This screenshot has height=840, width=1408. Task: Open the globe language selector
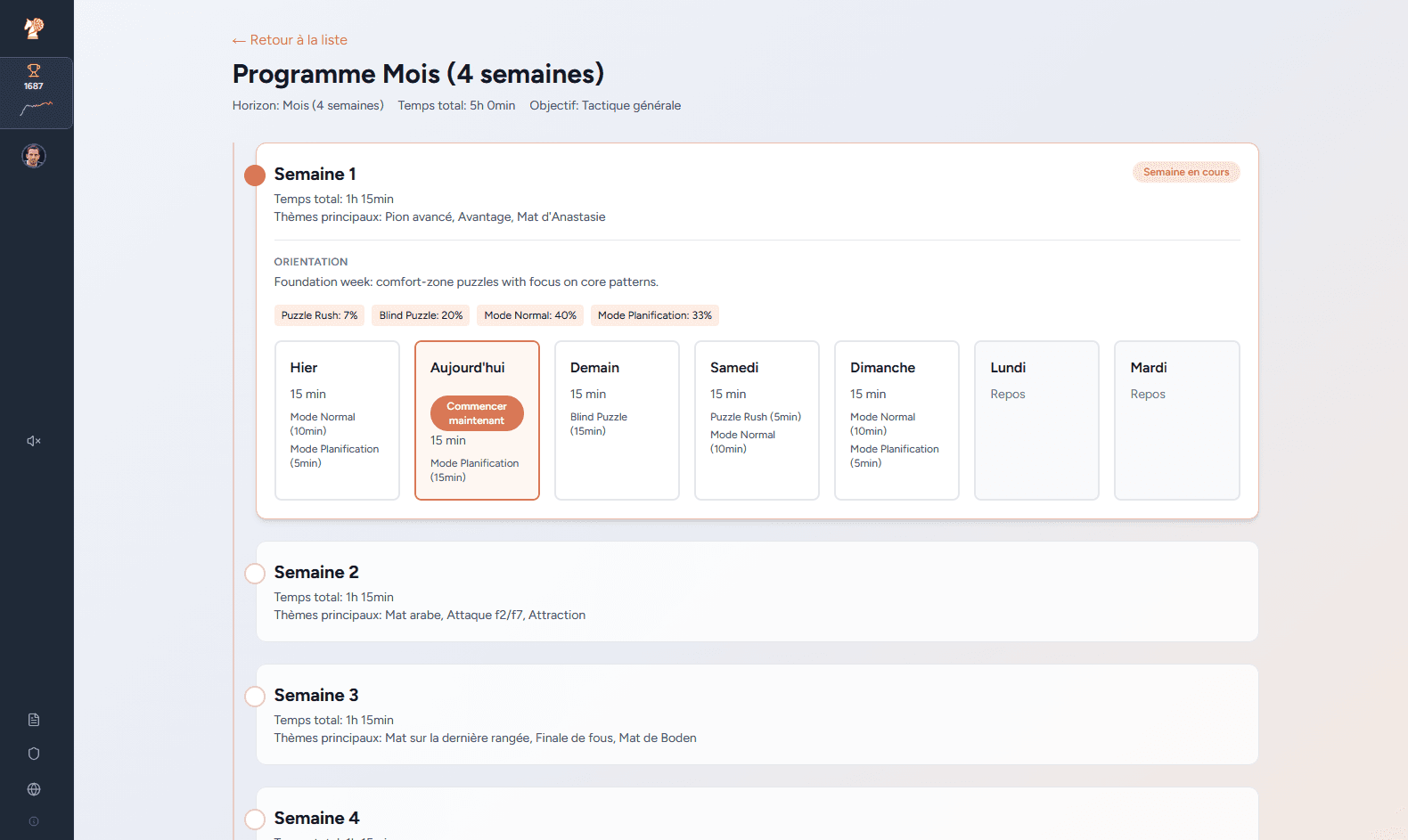(34, 789)
